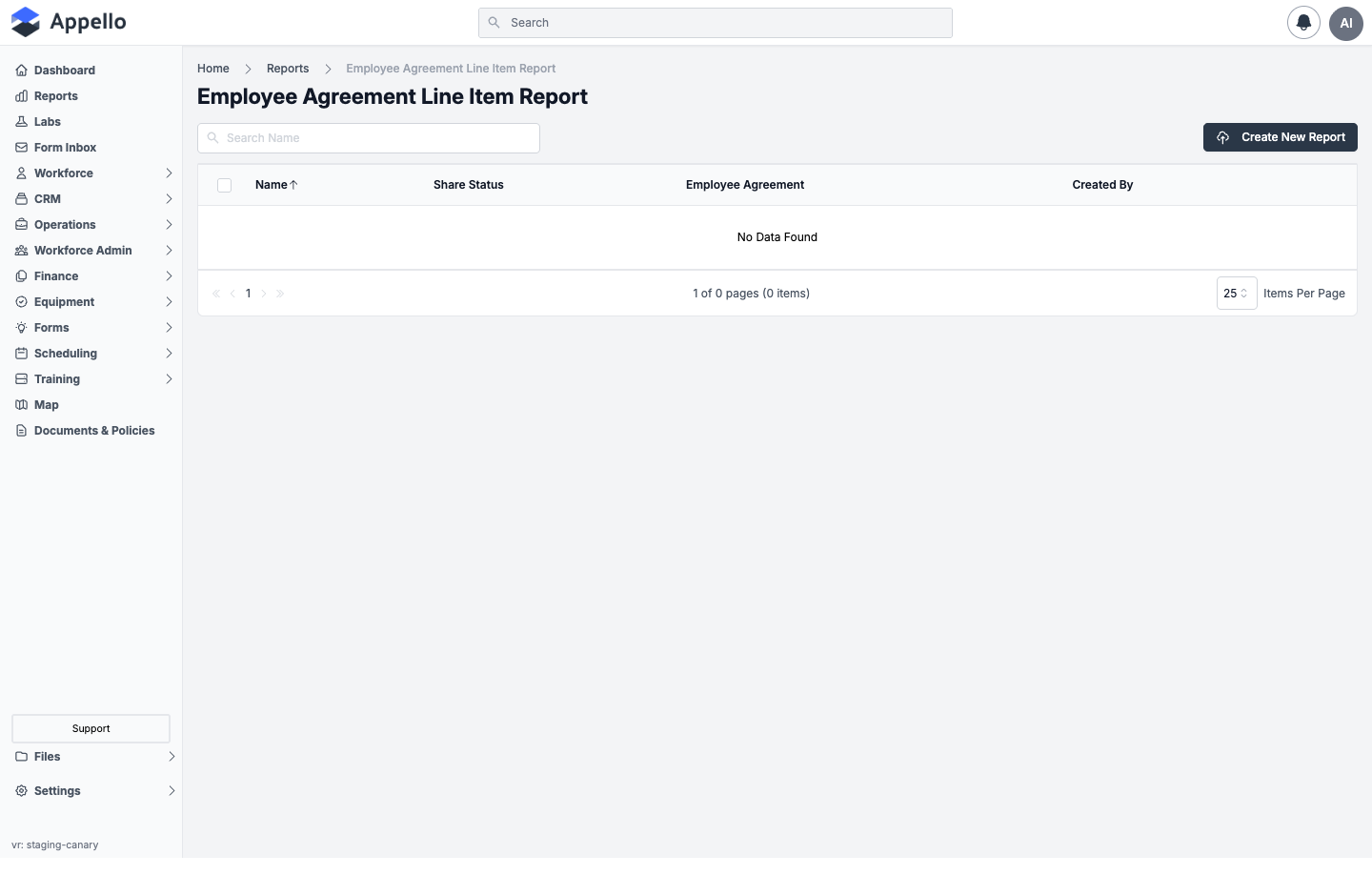This screenshot has width=1372, height=875.
Task: Click the Documents & Policies file icon
Action: [x=21, y=431]
